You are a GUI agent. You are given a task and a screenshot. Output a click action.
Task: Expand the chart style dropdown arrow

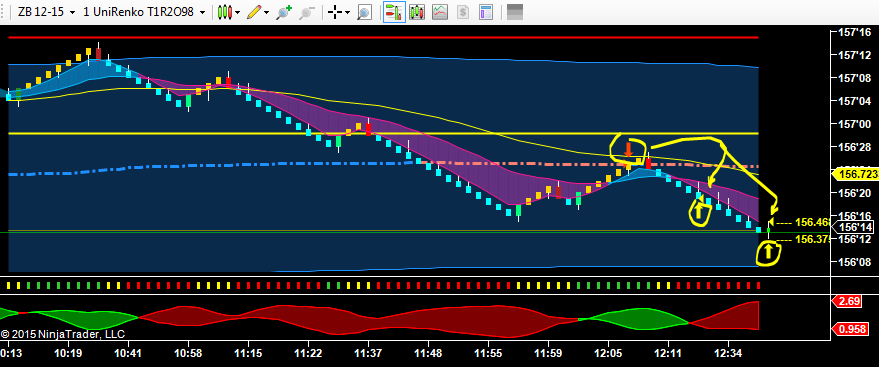coord(238,12)
